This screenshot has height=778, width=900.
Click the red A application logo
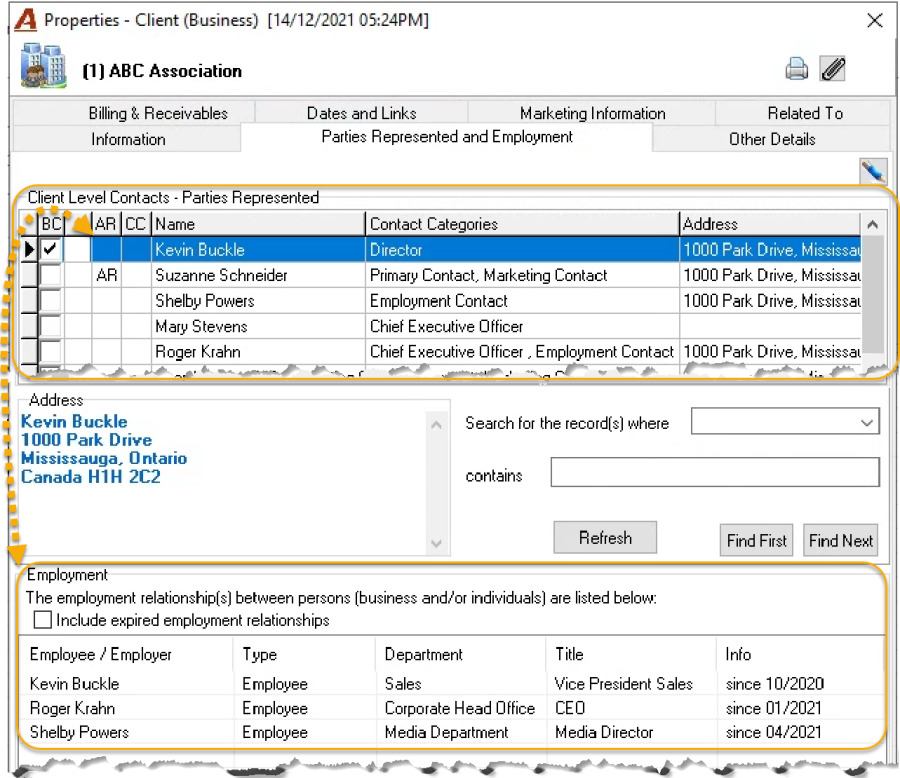25,20
